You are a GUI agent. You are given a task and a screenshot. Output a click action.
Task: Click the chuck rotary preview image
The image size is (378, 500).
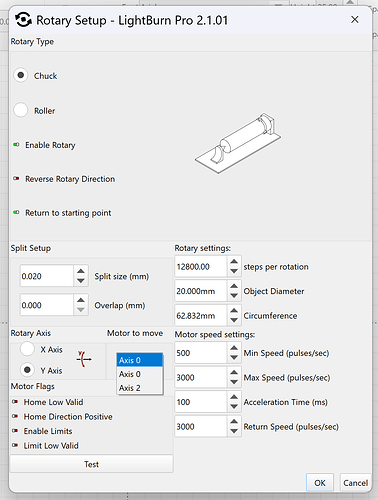point(238,143)
